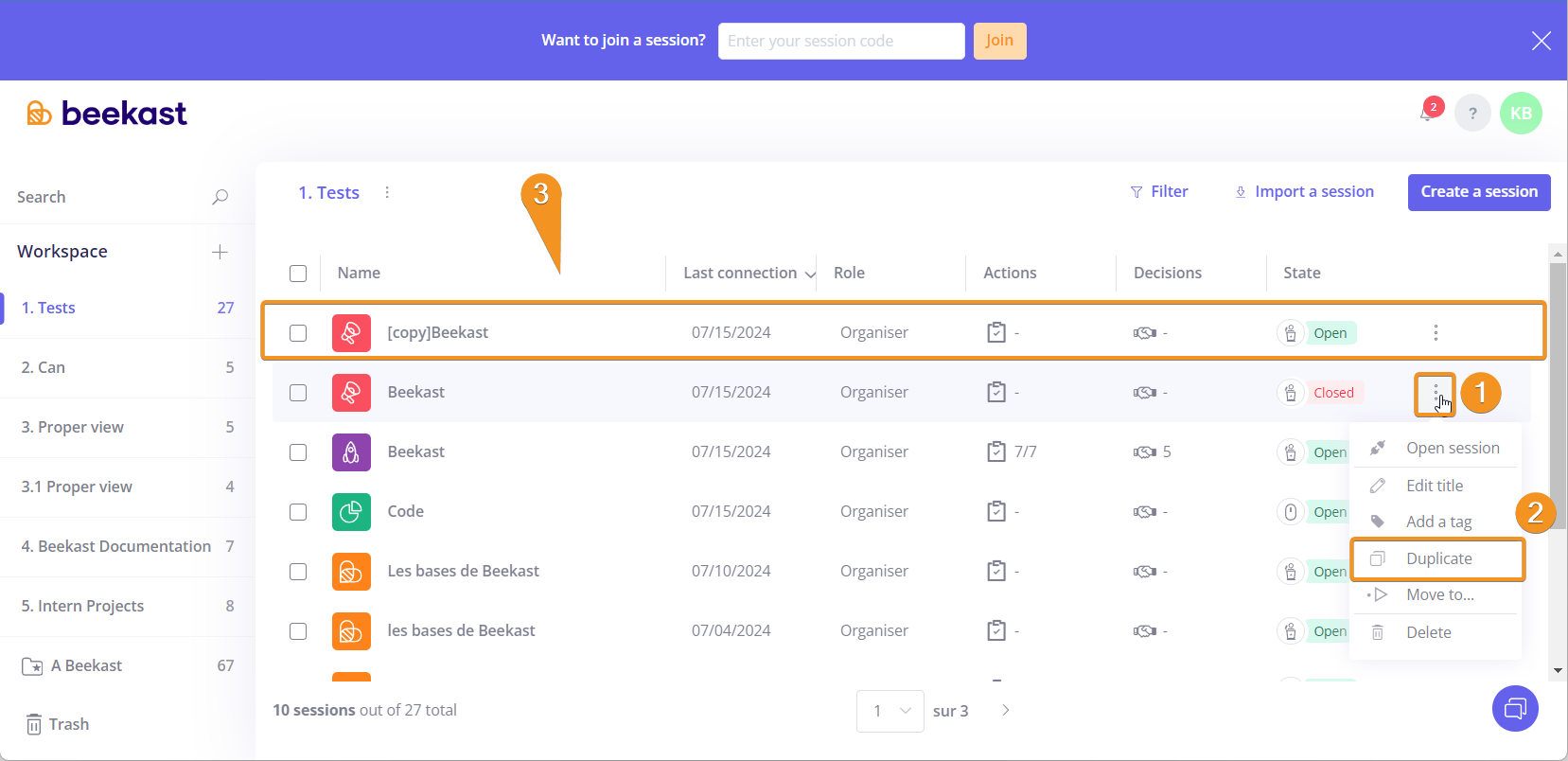This screenshot has height=761, width=1568.
Task: Click the green chart icon of Code session
Action: pyautogui.click(x=351, y=511)
